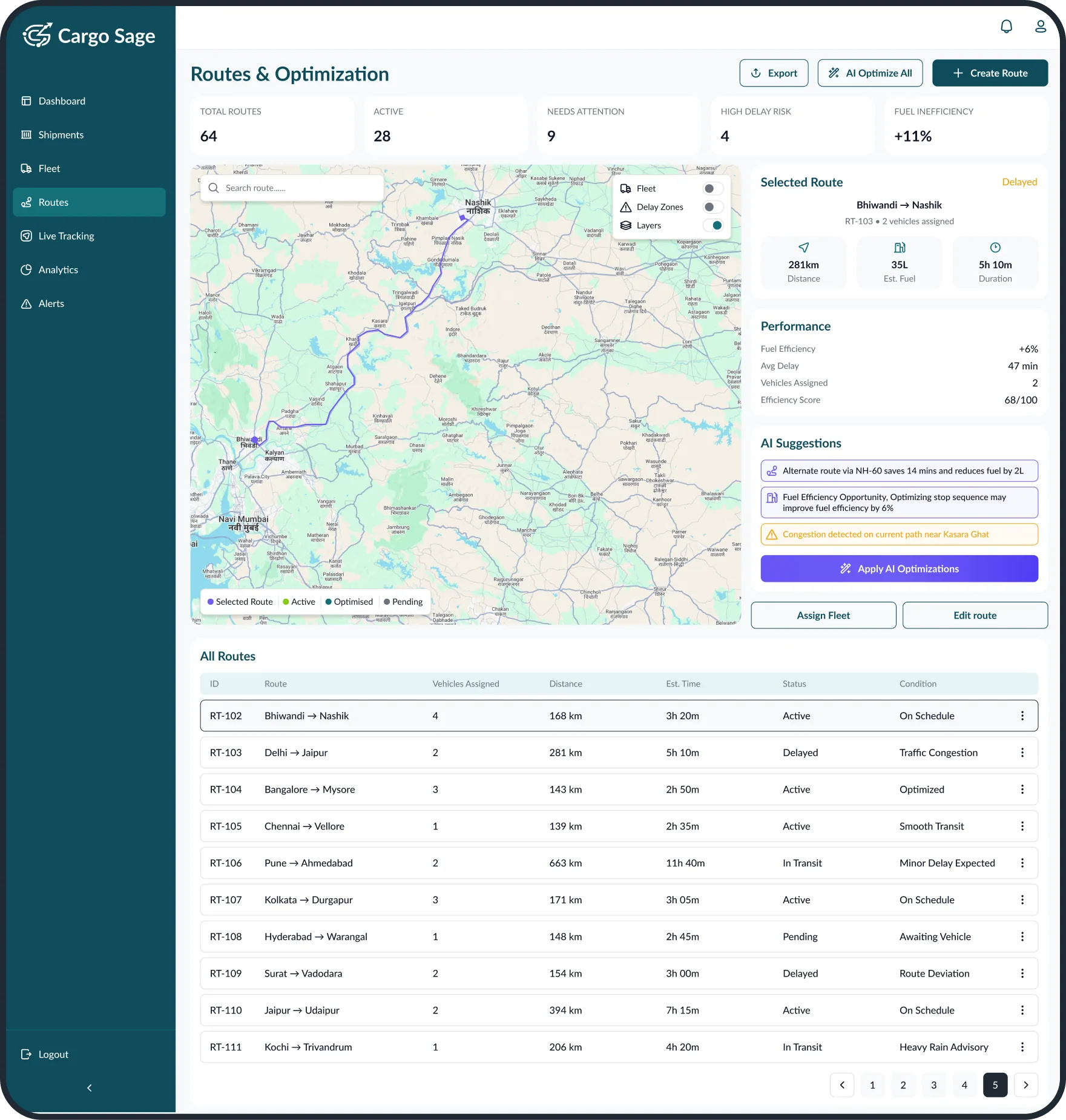
Task: Disable the Layers map toggle
Action: (715, 225)
